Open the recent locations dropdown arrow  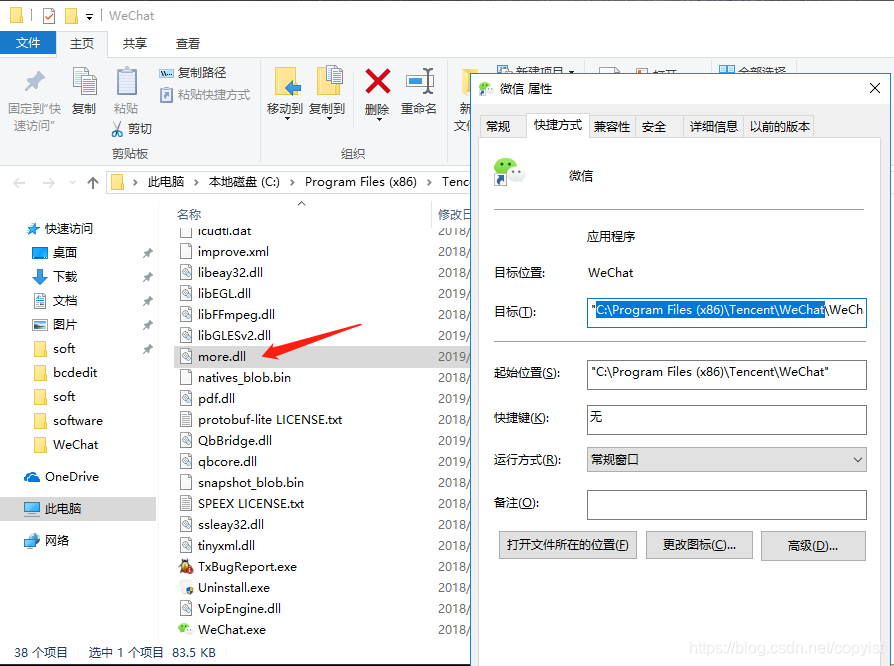(x=72, y=182)
